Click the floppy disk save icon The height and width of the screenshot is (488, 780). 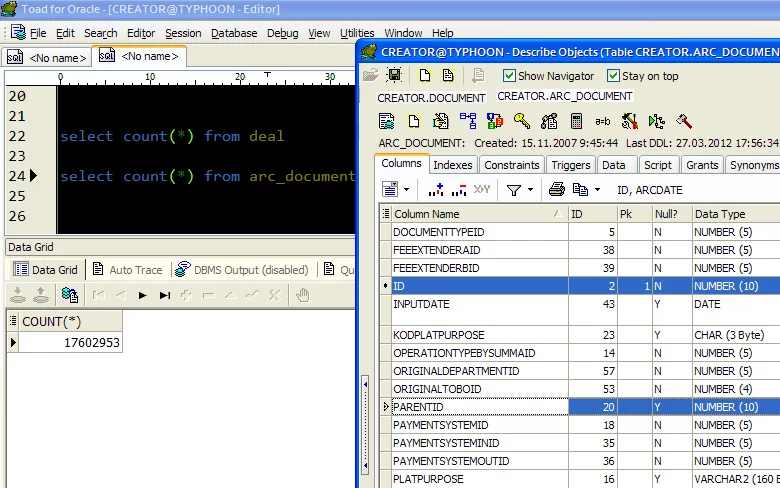click(394, 75)
